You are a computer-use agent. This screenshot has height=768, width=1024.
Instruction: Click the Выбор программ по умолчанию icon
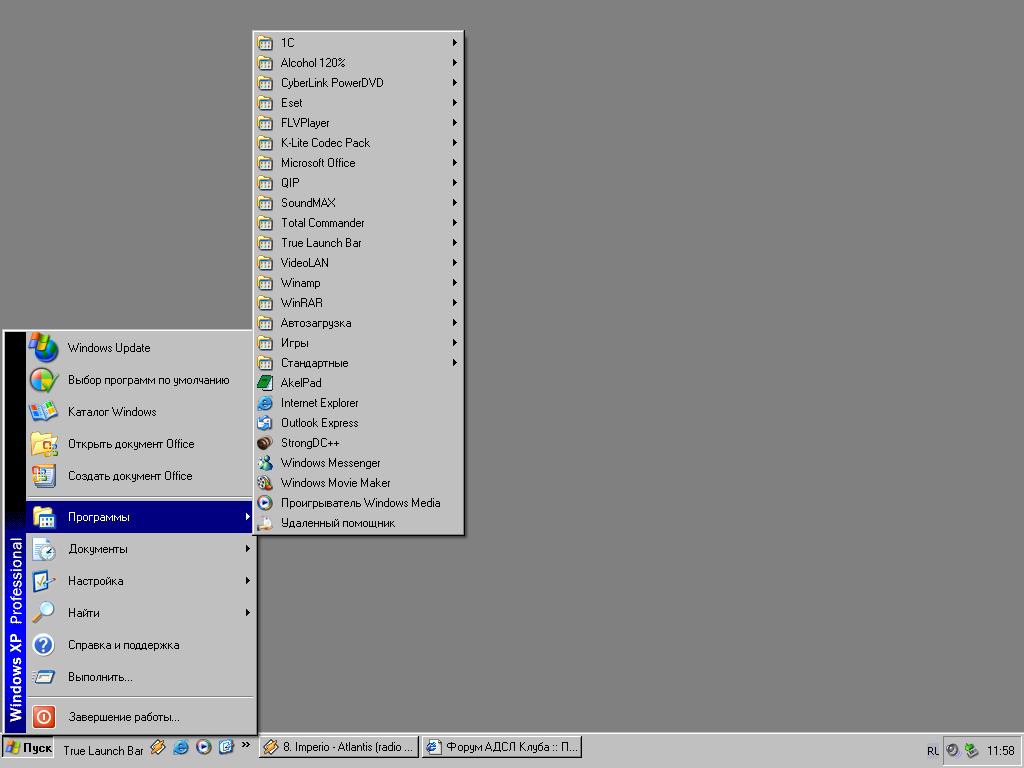click(43, 379)
